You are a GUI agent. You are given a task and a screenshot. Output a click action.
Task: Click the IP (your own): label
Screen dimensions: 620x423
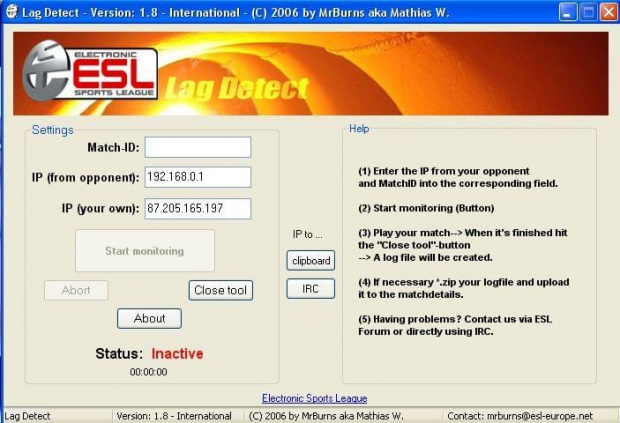[x=100, y=208]
